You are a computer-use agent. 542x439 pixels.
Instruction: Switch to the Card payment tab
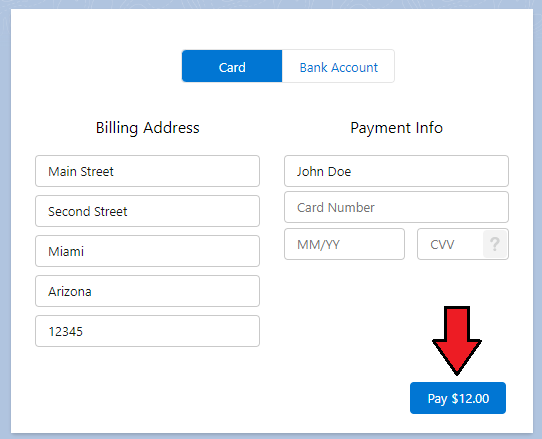(232, 66)
